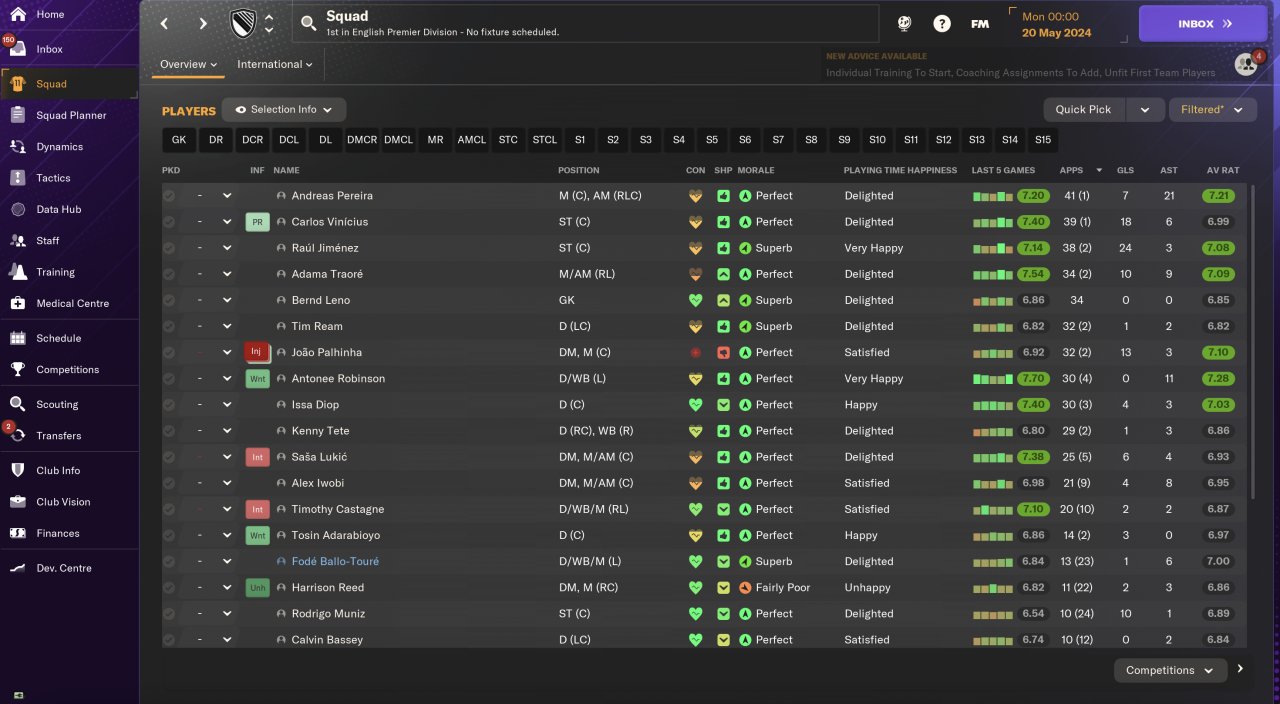Click the squad list vertical scrollbar
This screenshot has width=1280, height=704.
point(1251,340)
